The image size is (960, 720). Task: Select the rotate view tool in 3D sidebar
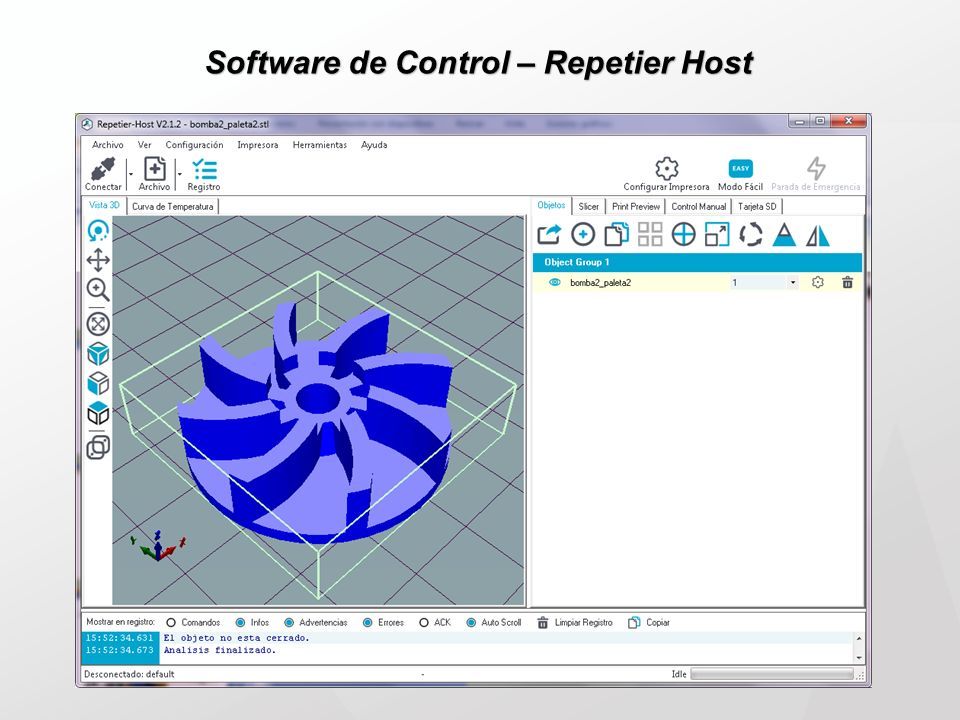tap(98, 231)
